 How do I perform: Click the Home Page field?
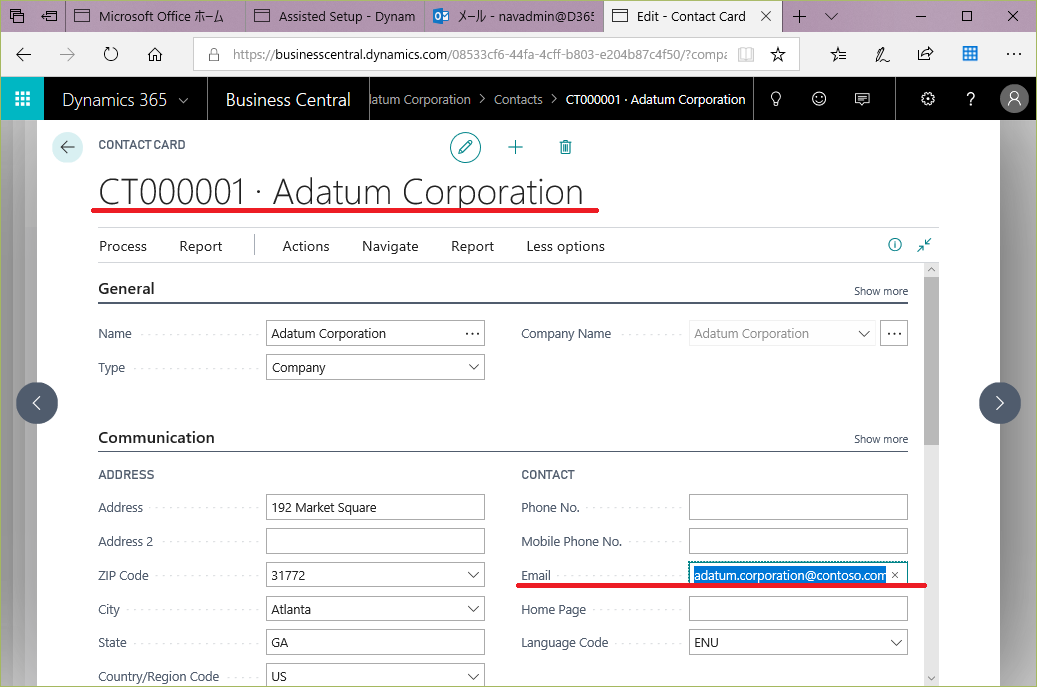click(x=798, y=609)
